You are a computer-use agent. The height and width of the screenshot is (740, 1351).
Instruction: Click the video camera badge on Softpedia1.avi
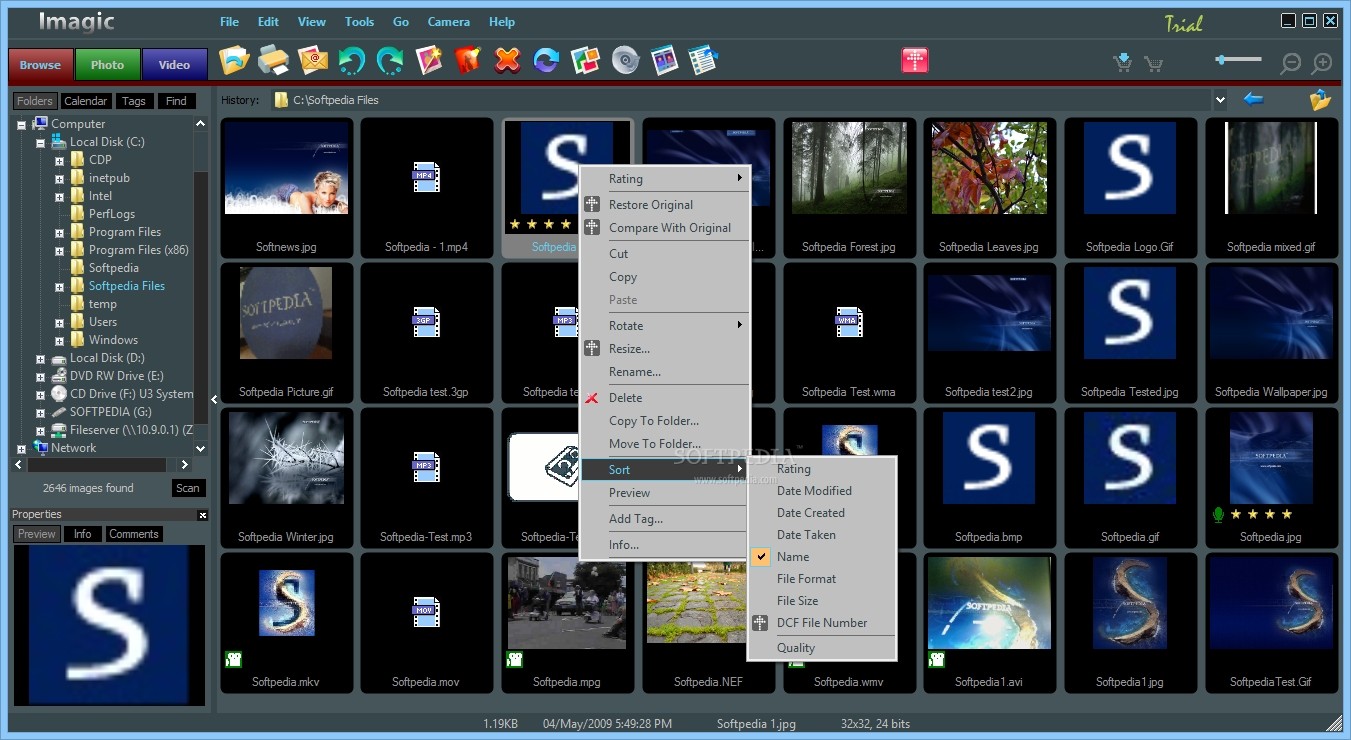click(937, 659)
